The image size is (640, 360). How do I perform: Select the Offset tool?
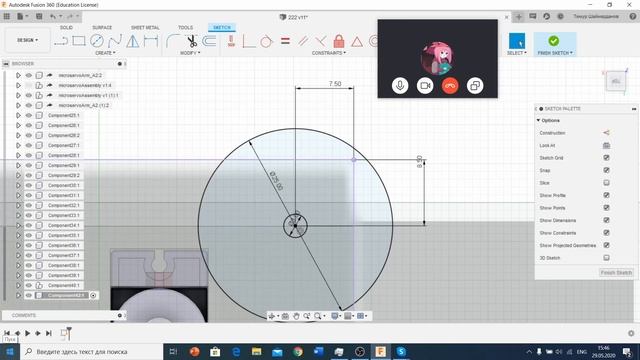click(209, 41)
